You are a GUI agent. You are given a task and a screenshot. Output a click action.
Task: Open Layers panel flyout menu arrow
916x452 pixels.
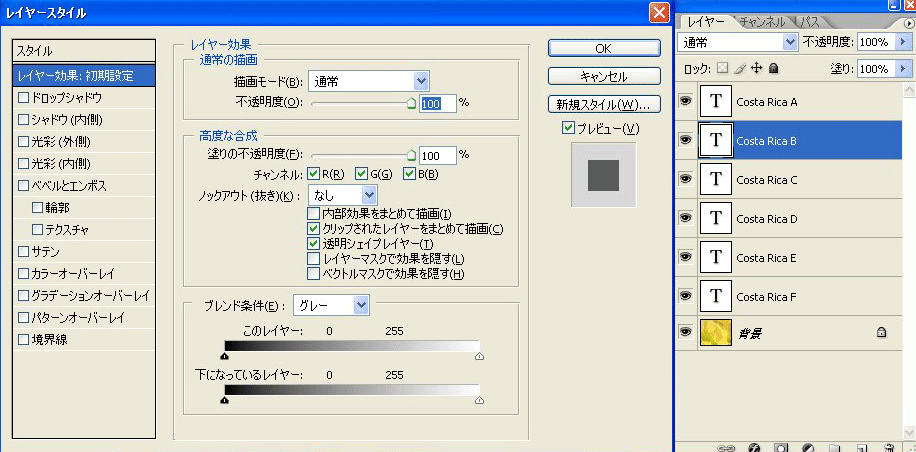click(908, 23)
